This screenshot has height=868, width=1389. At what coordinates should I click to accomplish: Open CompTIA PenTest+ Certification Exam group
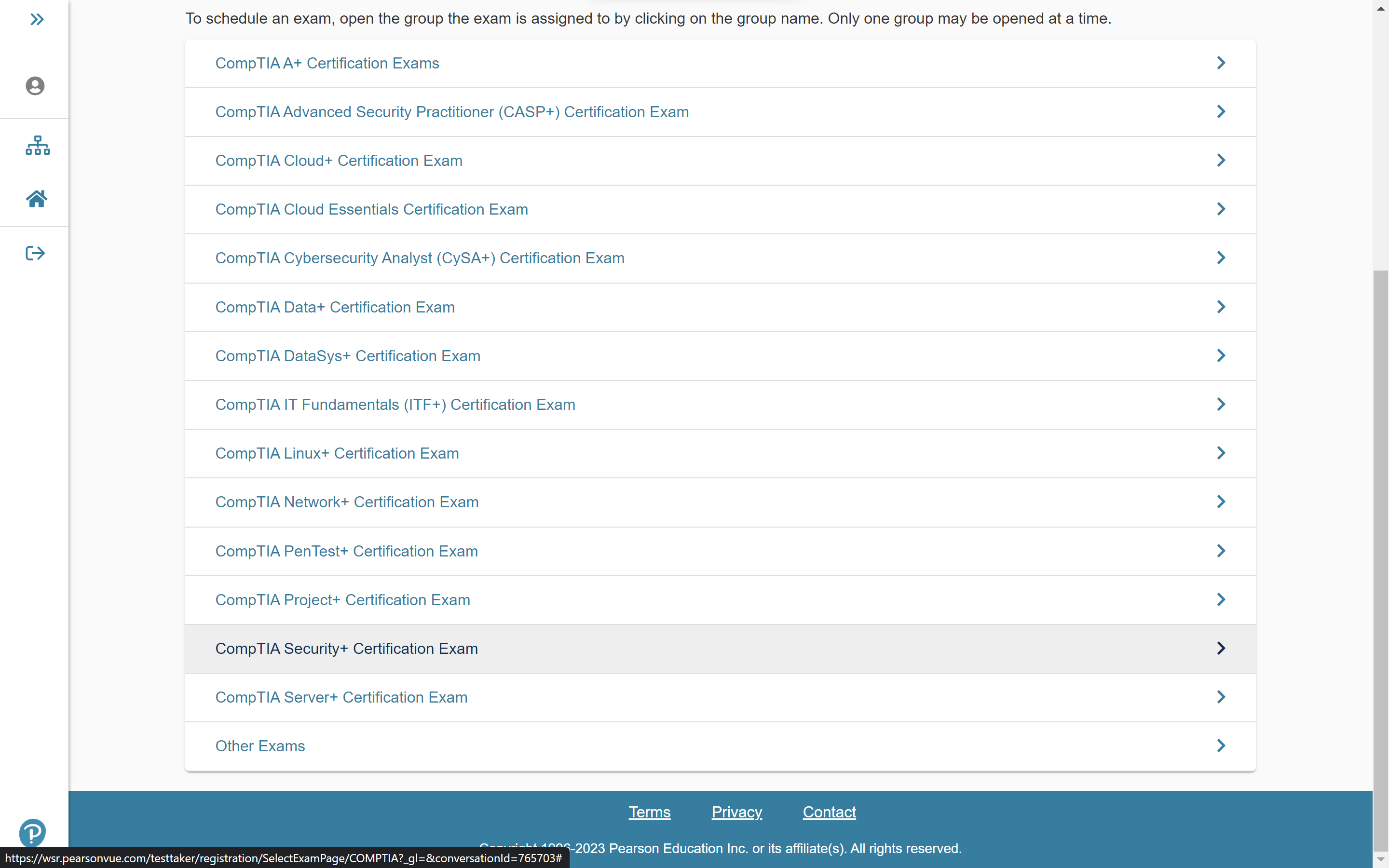point(720,551)
